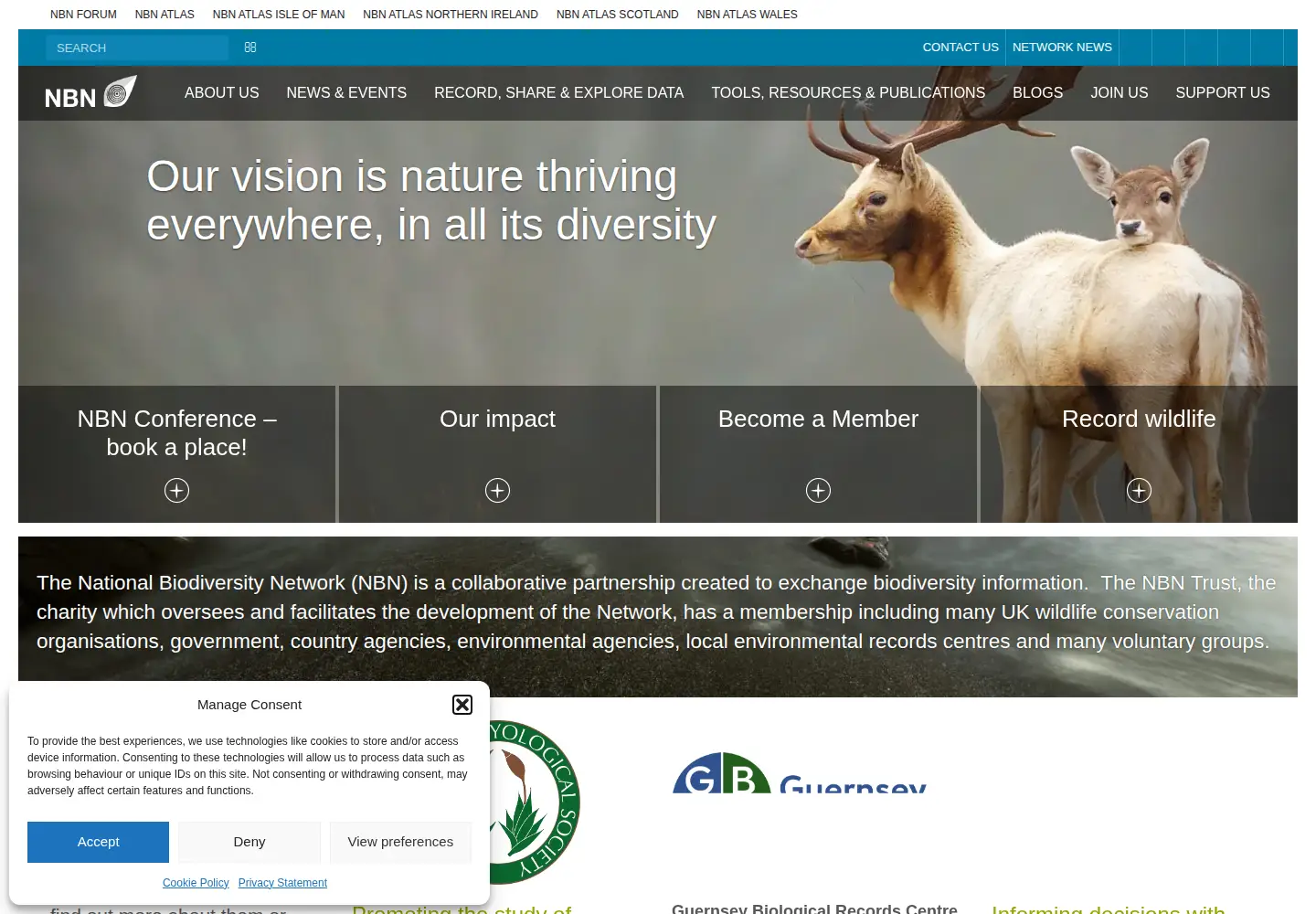Click the 'Our vision is nature thriving' headline
Viewport: 1316px width, 914px height.
431,201
